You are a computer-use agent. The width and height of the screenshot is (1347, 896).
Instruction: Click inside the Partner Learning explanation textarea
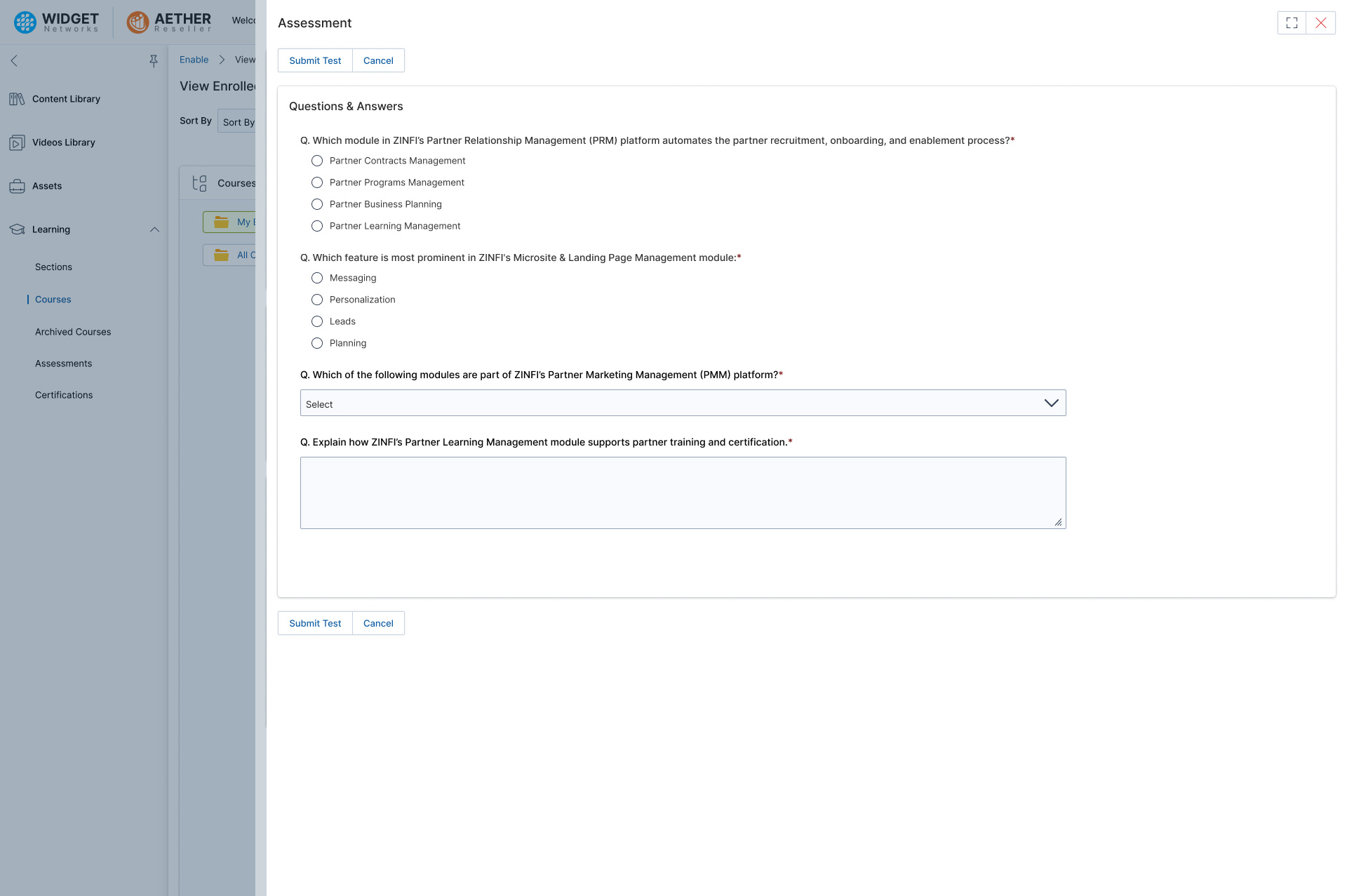click(x=683, y=492)
